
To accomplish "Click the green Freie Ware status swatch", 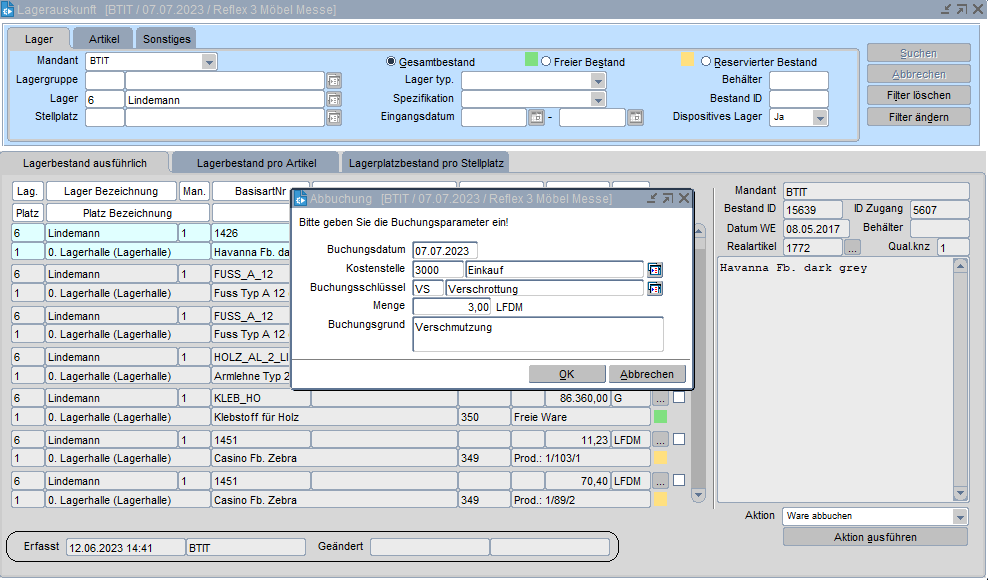I will point(660,416).
